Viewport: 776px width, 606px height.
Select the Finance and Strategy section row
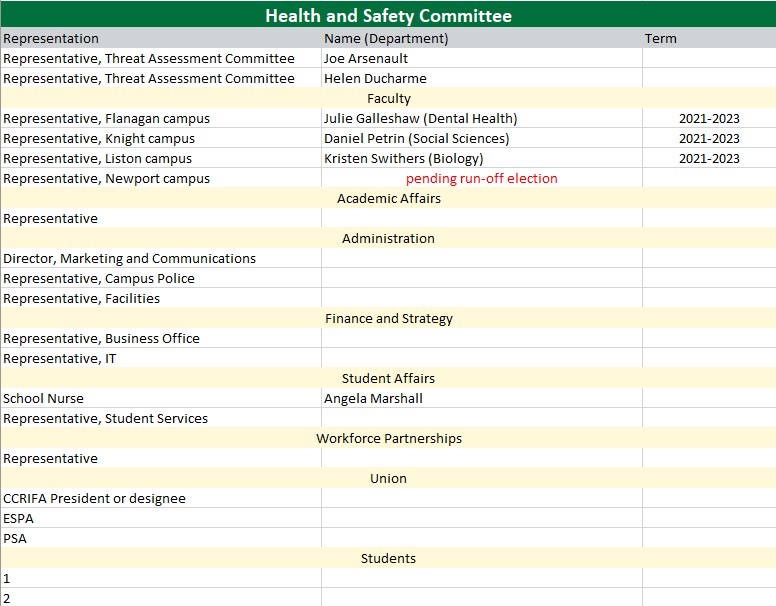(388, 318)
